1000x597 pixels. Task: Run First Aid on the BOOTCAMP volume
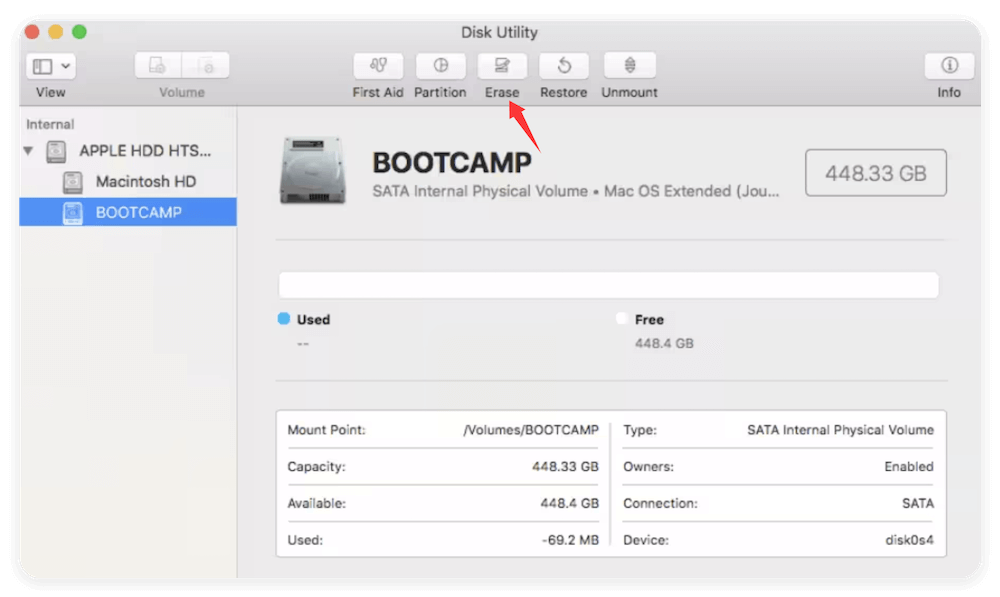click(x=377, y=66)
